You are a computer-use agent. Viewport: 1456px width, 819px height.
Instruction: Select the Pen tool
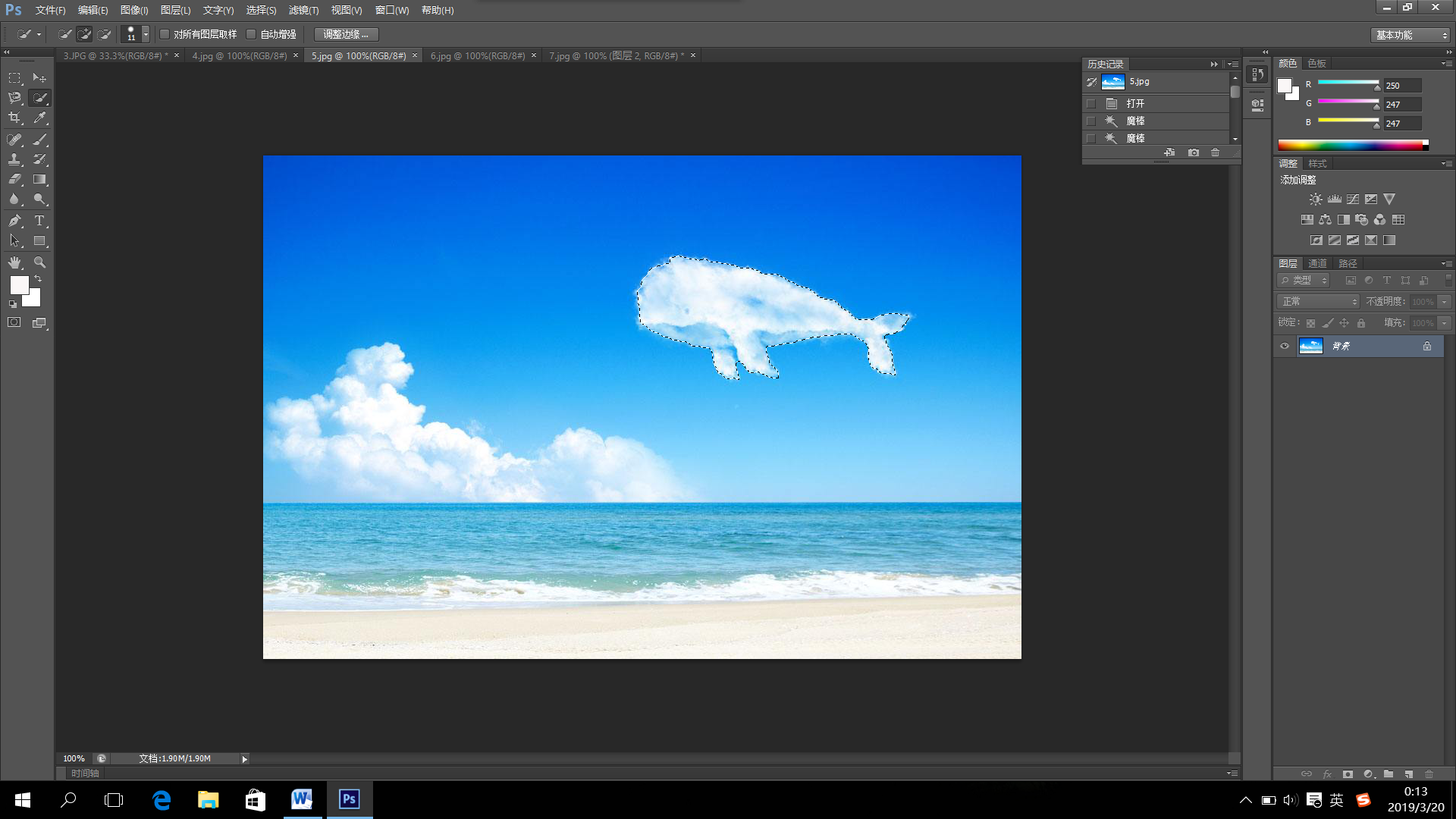14,221
